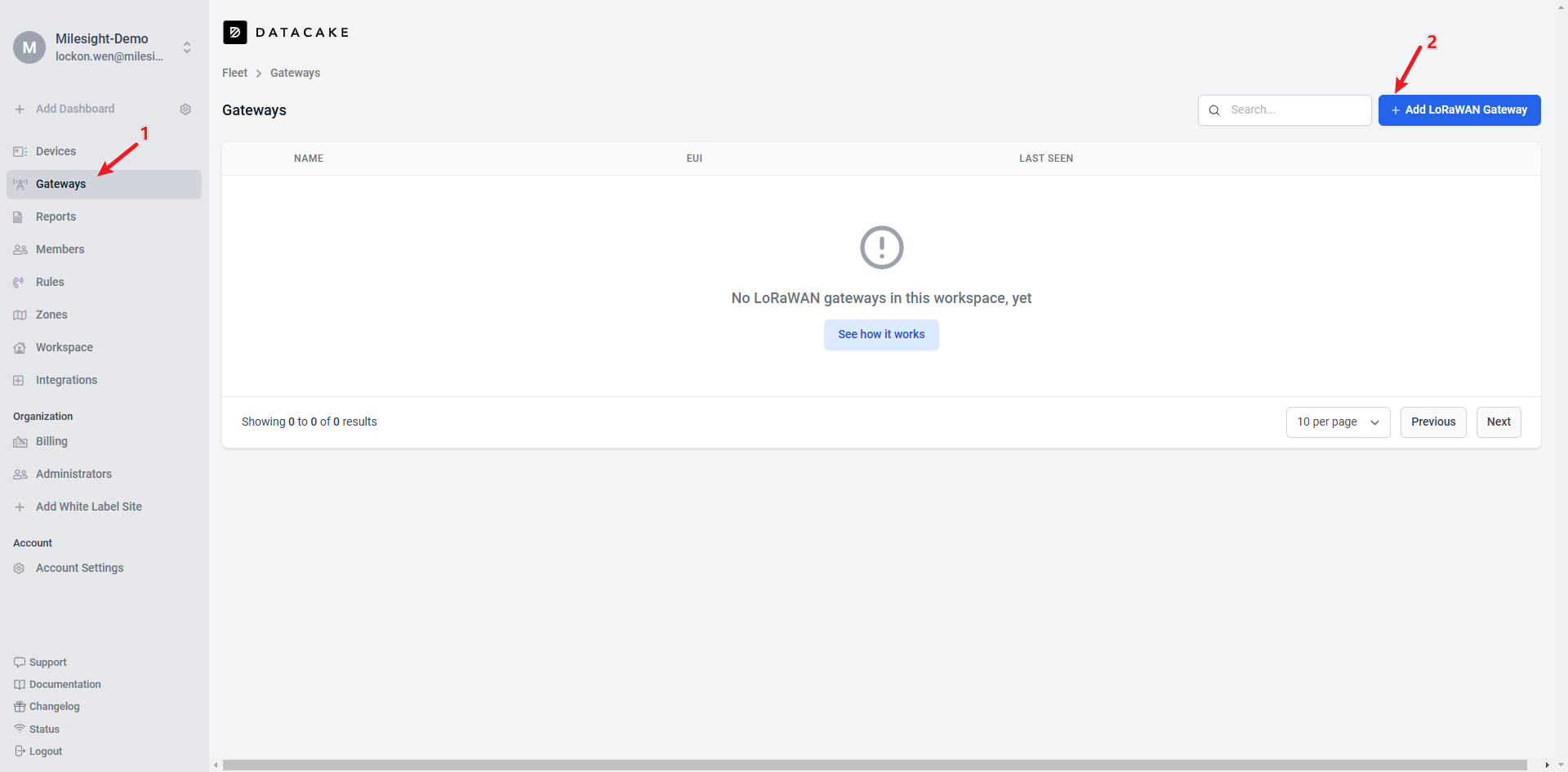Click the Reports document icon
This screenshot has width=1568, height=772.
coord(18,217)
